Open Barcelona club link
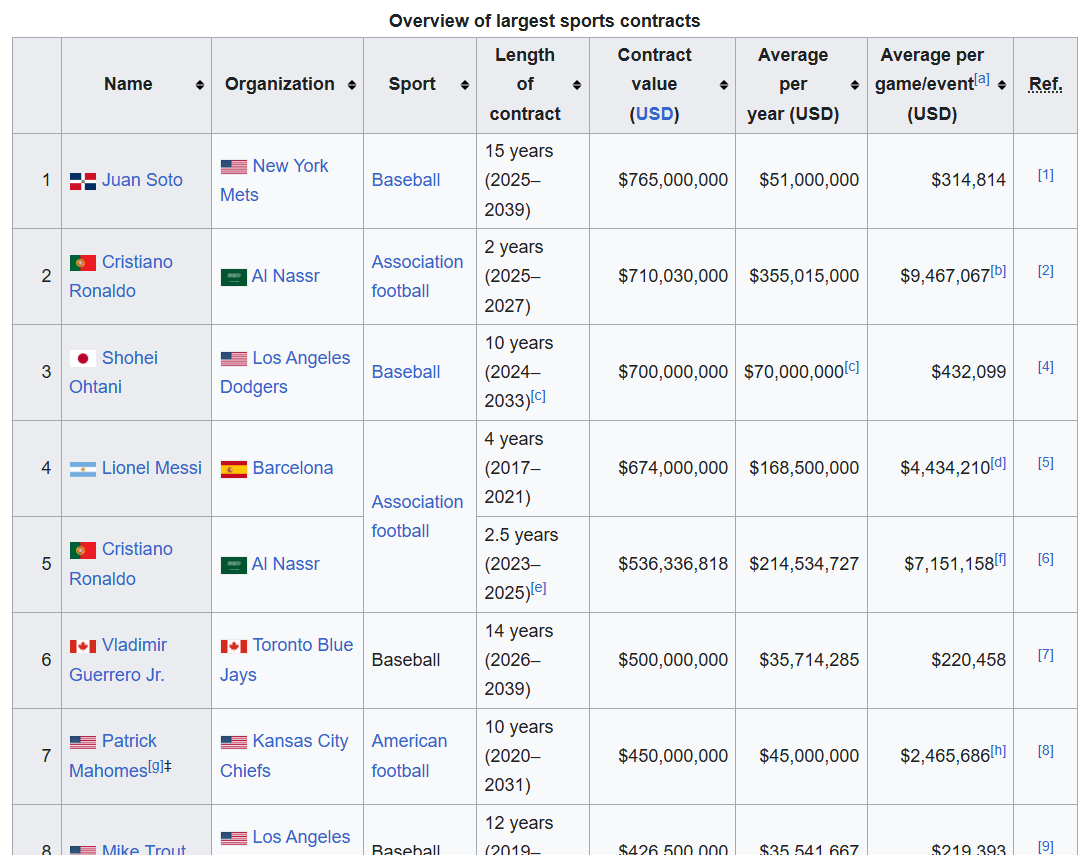 point(292,468)
